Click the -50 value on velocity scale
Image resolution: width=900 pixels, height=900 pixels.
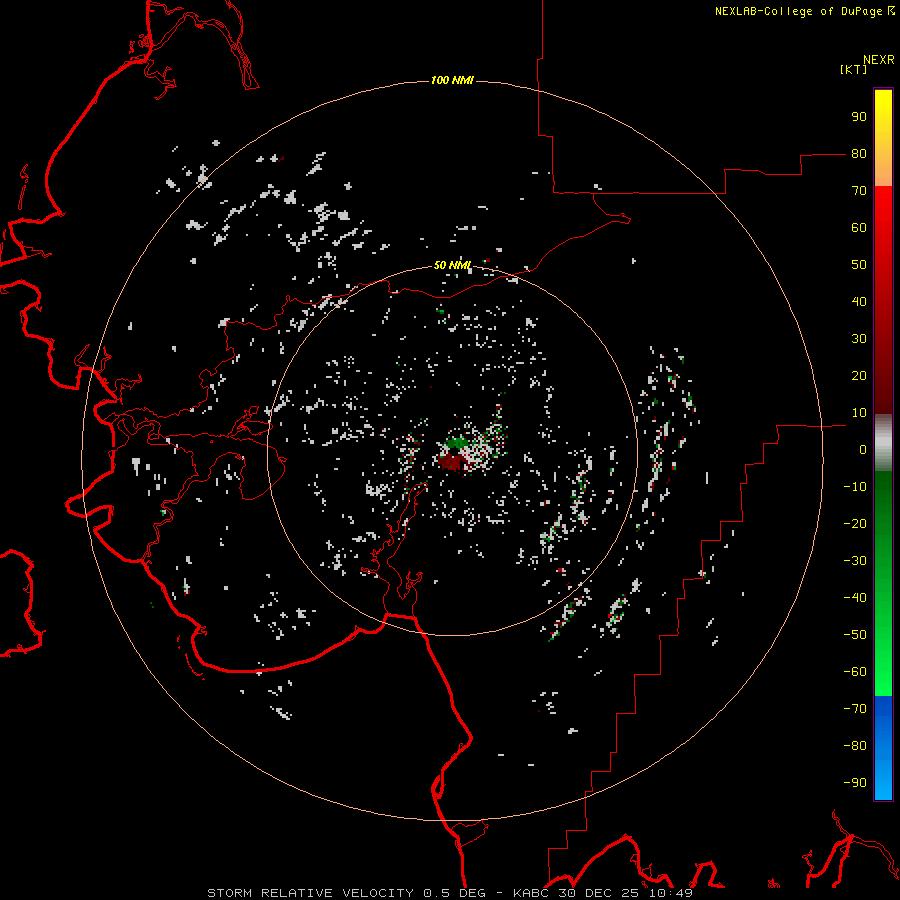(855, 635)
